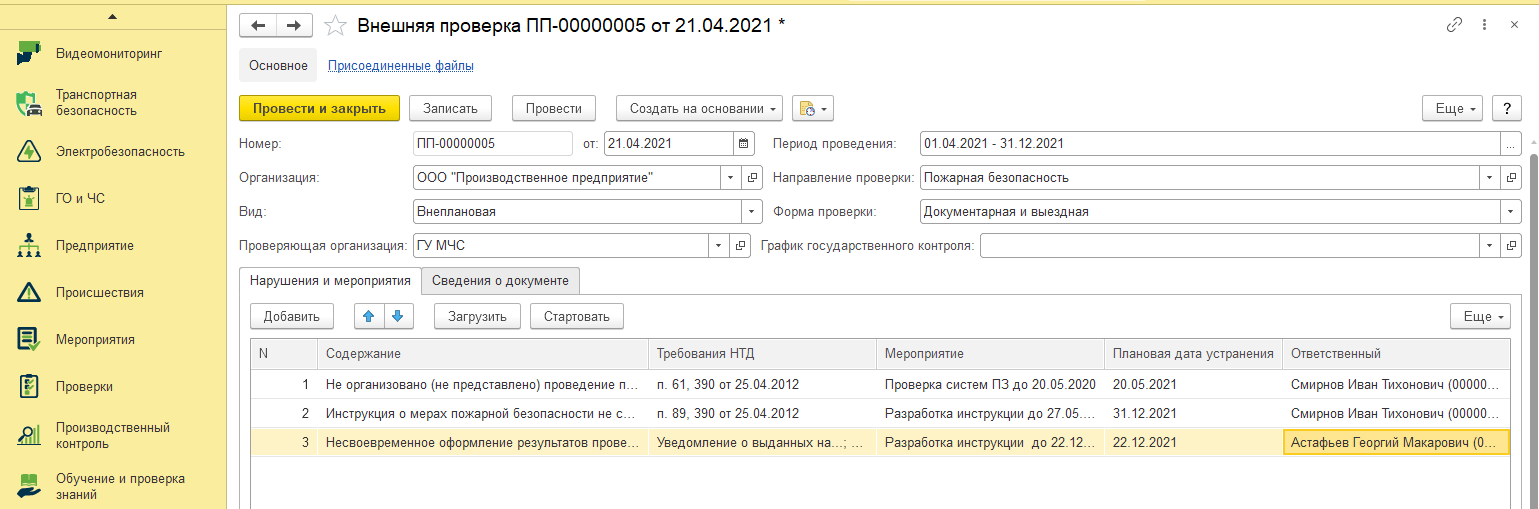Select date cell 22.12.2021
1539x509 pixels.
coord(1194,442)
